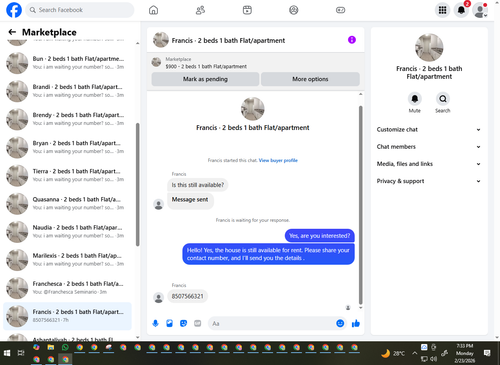Screen dimensions: 500x365
Task: Open the Facebook apps menu grid
Action: [x=442, y=10]
